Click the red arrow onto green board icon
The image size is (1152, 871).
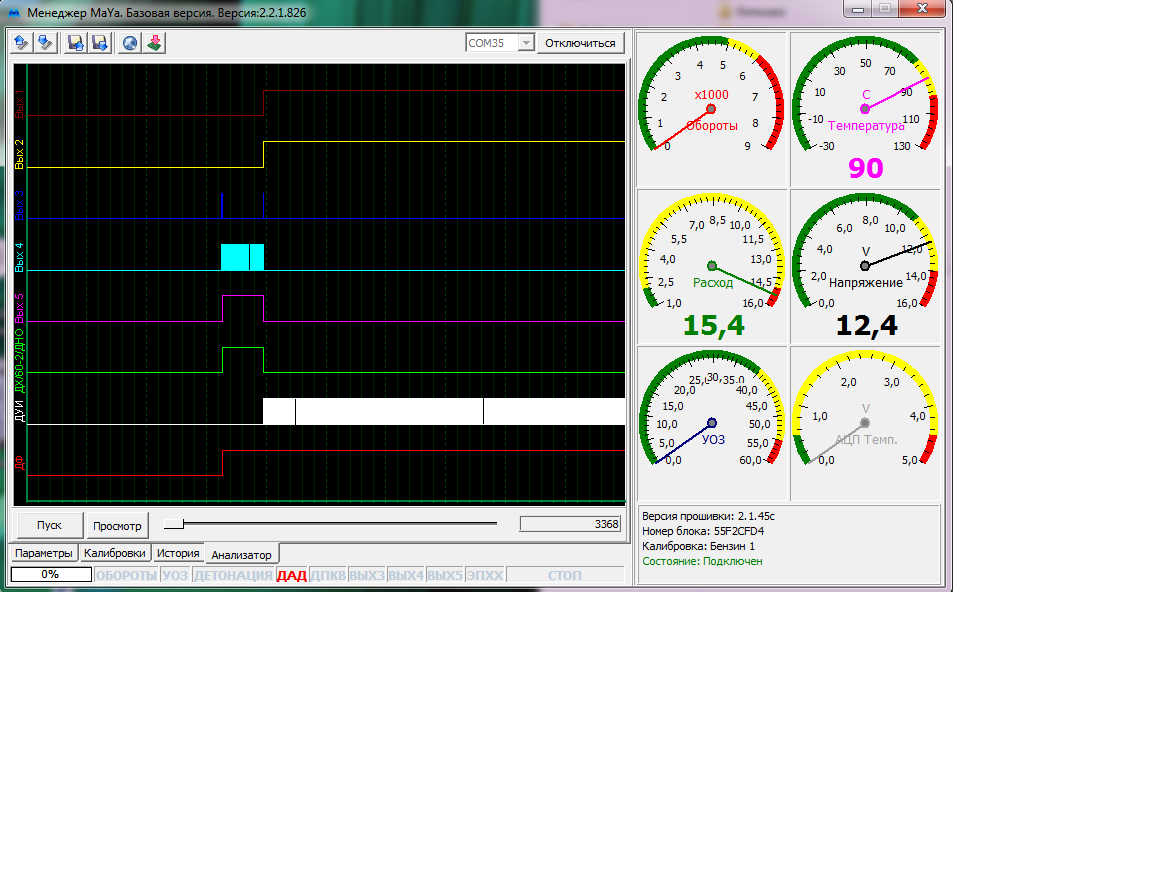pos(154,43)
